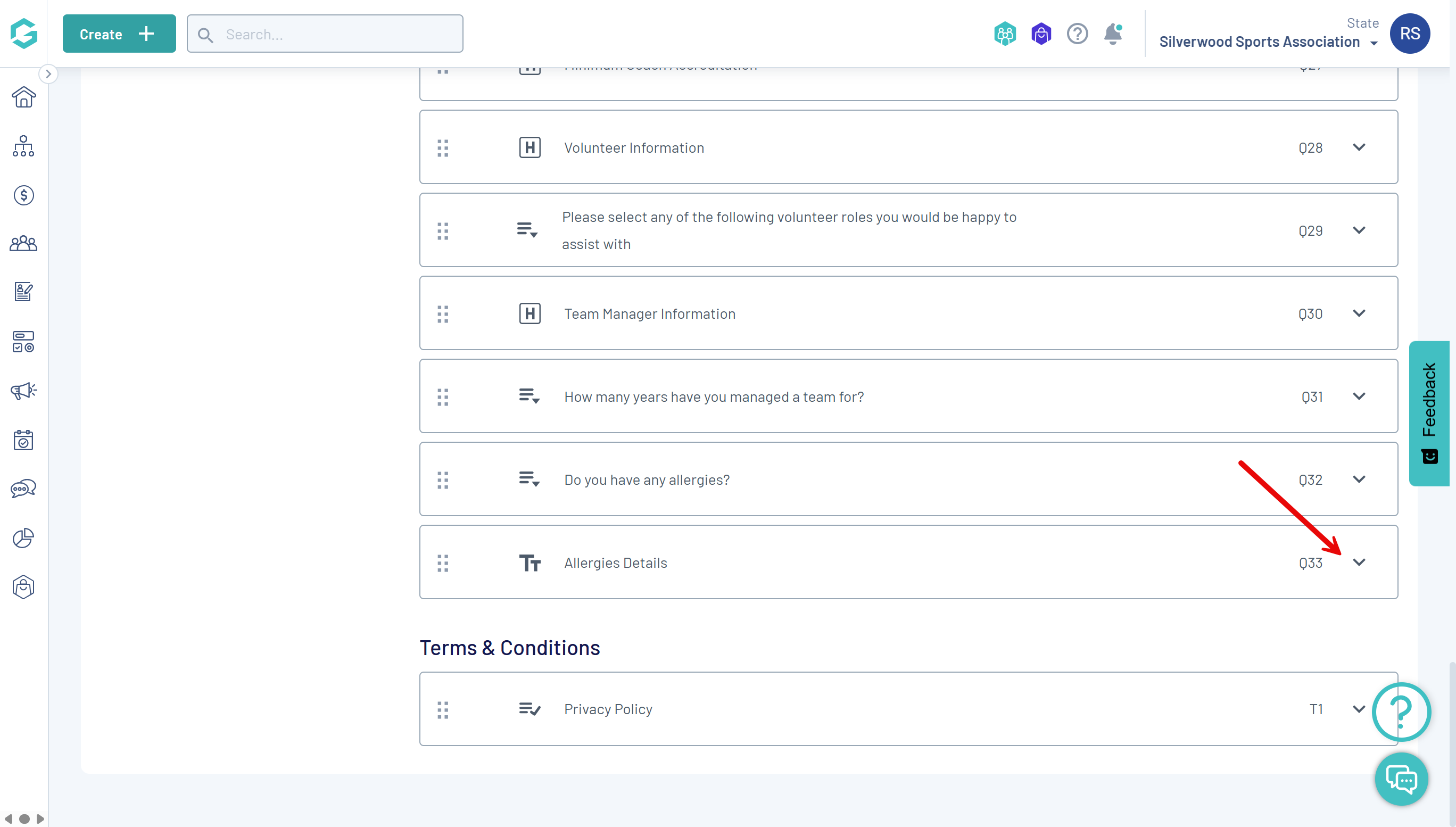
Task: Expand the Privacy Policy T1 row
Action: [1358, 709]
